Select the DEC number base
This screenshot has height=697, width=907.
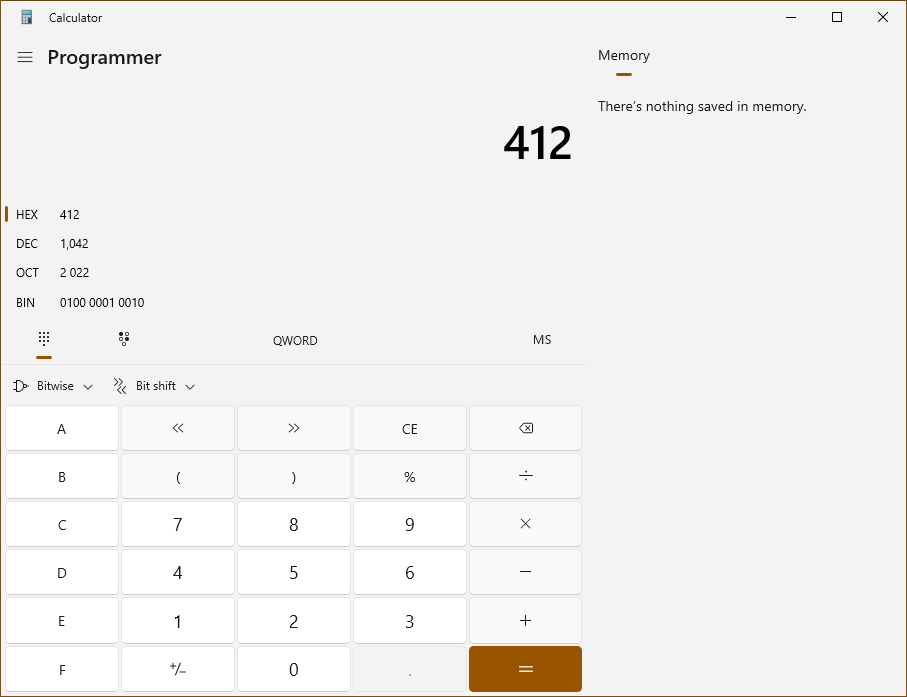[x=293, y=244]
